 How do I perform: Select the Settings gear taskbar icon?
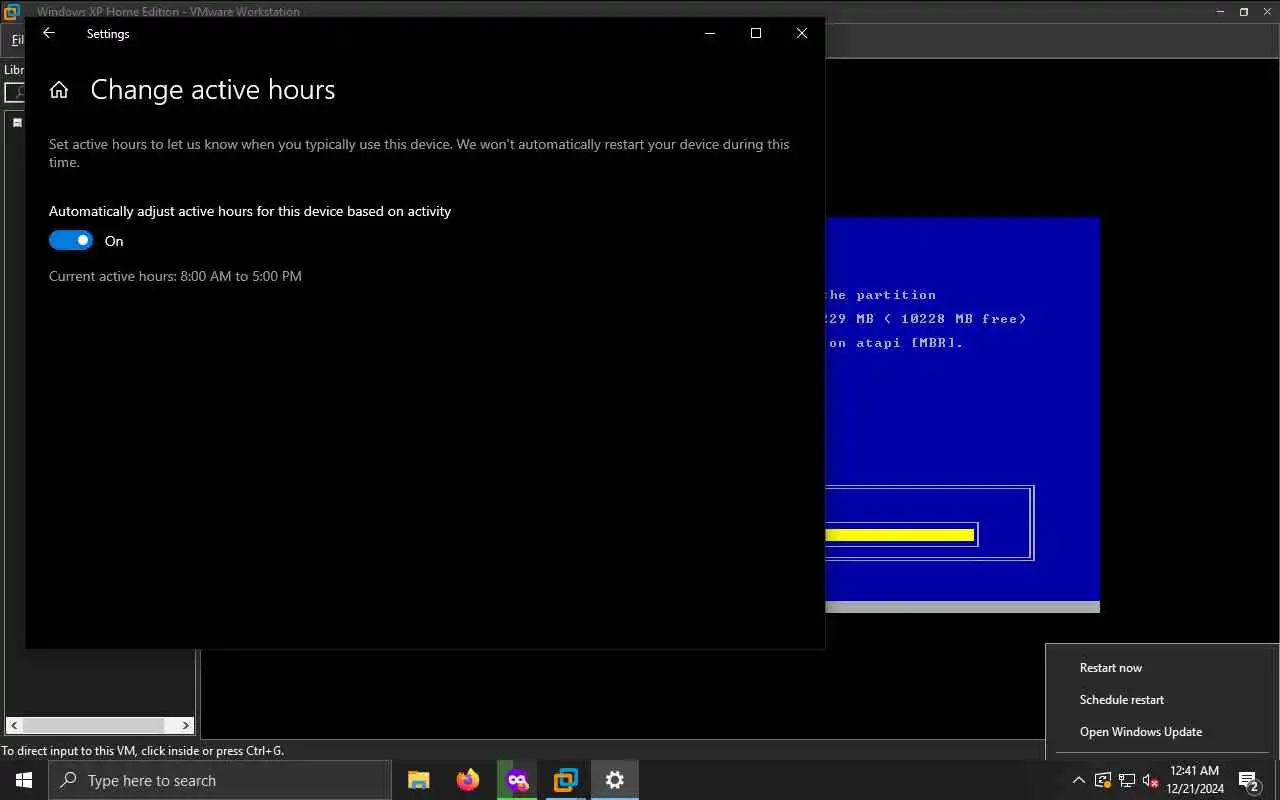point(615,780)
